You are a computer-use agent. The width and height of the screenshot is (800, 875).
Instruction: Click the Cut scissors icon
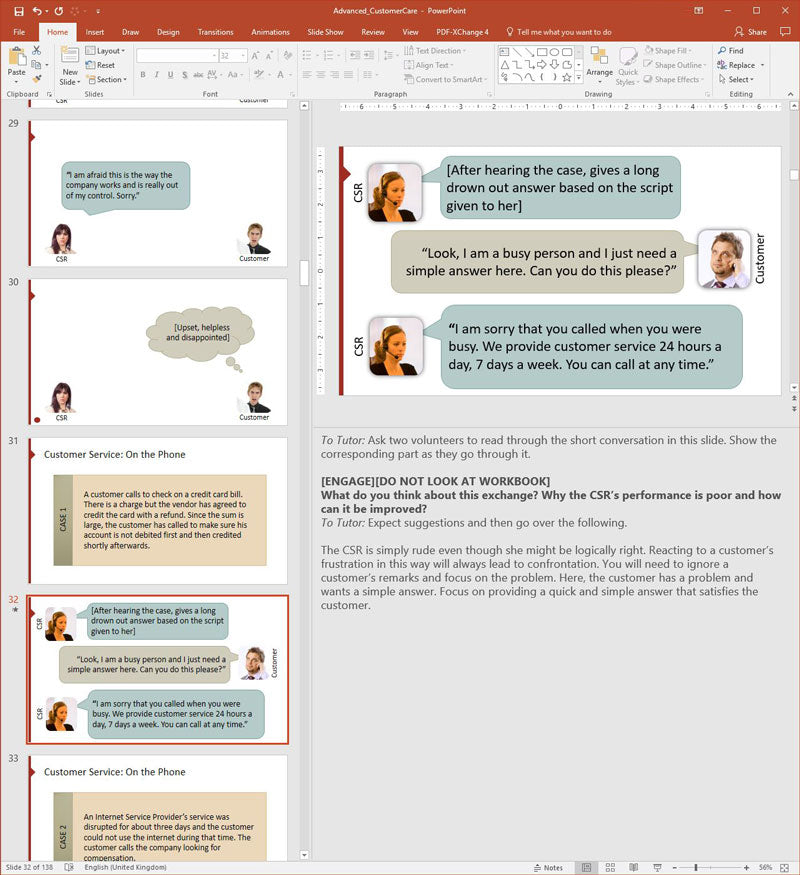click(36, 51)
